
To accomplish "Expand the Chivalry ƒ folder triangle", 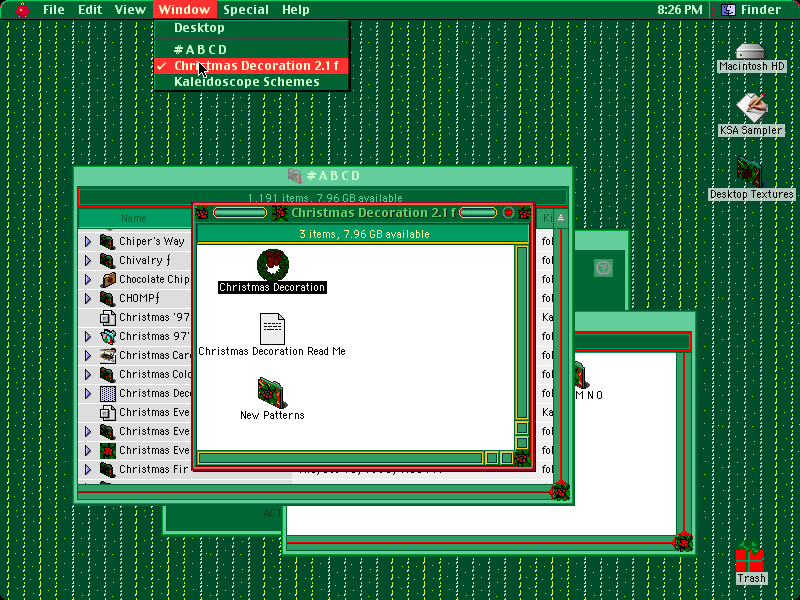I will (88, 260).
